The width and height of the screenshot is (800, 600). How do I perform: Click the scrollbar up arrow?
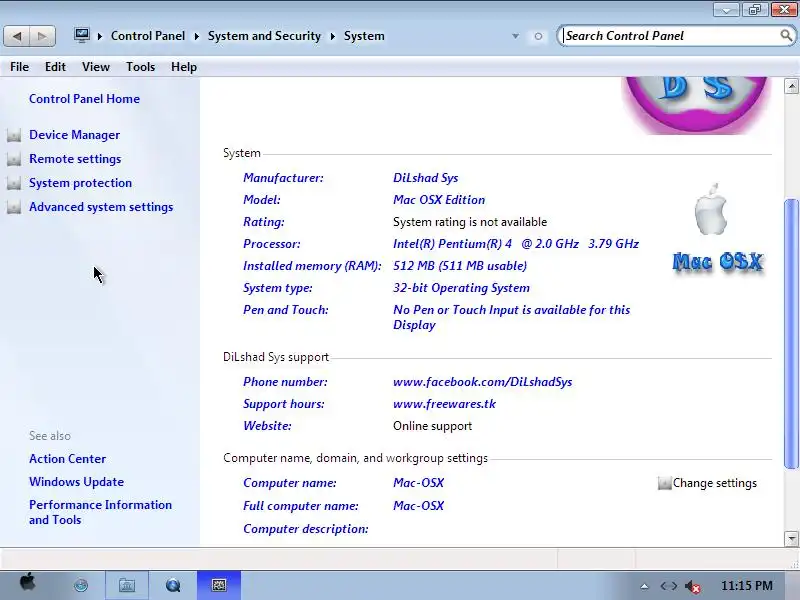791,86
